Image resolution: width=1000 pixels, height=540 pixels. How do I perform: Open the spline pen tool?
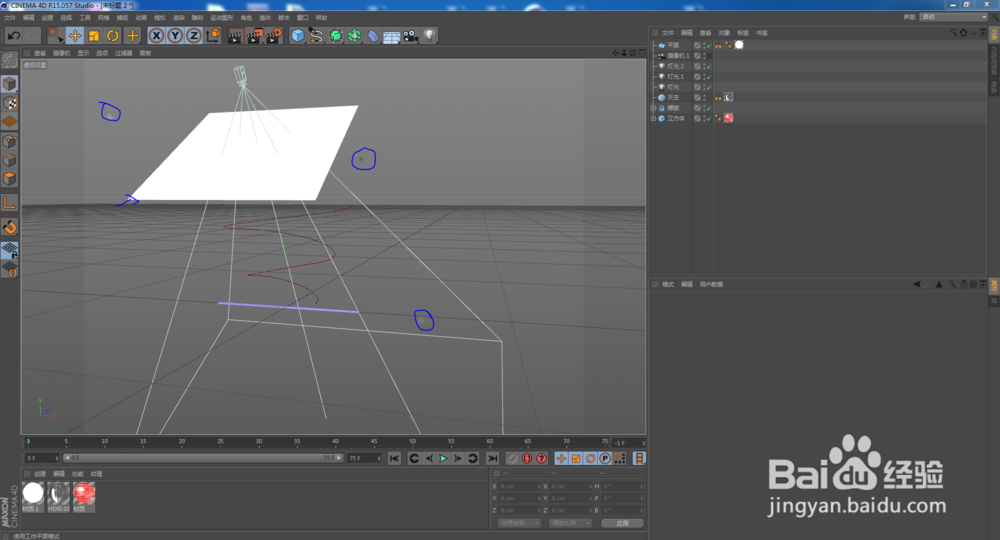point(316,36)
